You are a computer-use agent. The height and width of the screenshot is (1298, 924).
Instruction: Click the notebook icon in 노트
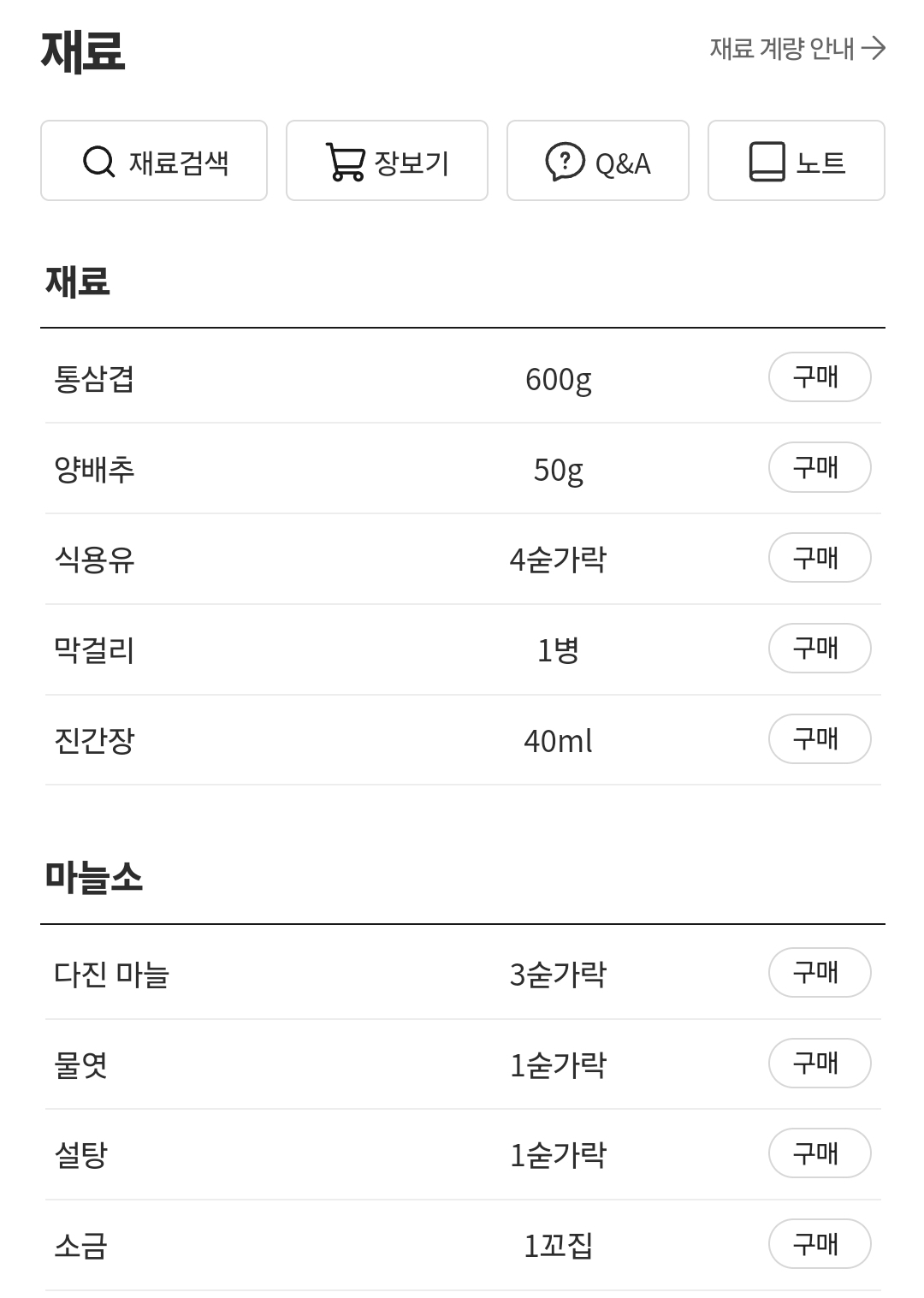tap(767, 161)
